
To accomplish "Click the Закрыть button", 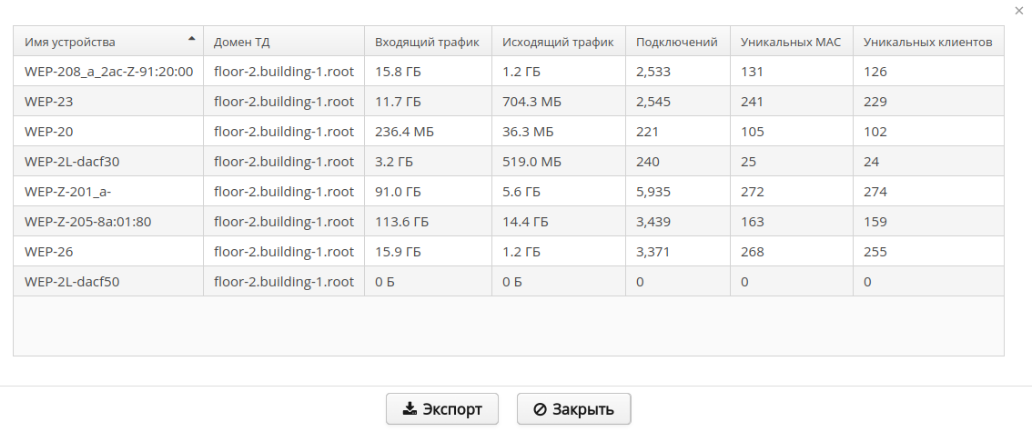I will (x=573, y=409).
